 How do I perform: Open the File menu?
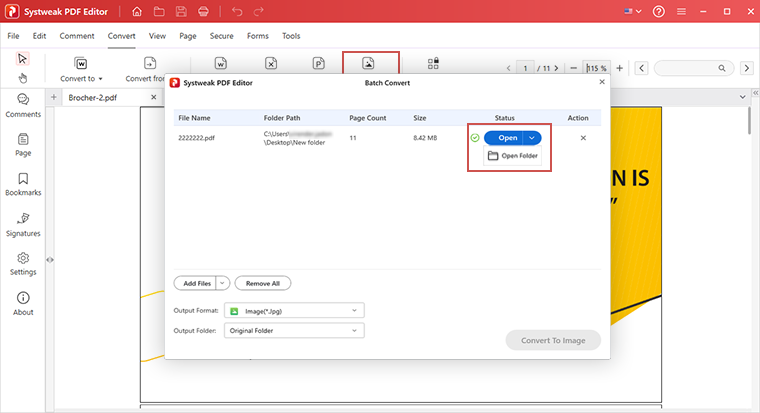[14, 36]
